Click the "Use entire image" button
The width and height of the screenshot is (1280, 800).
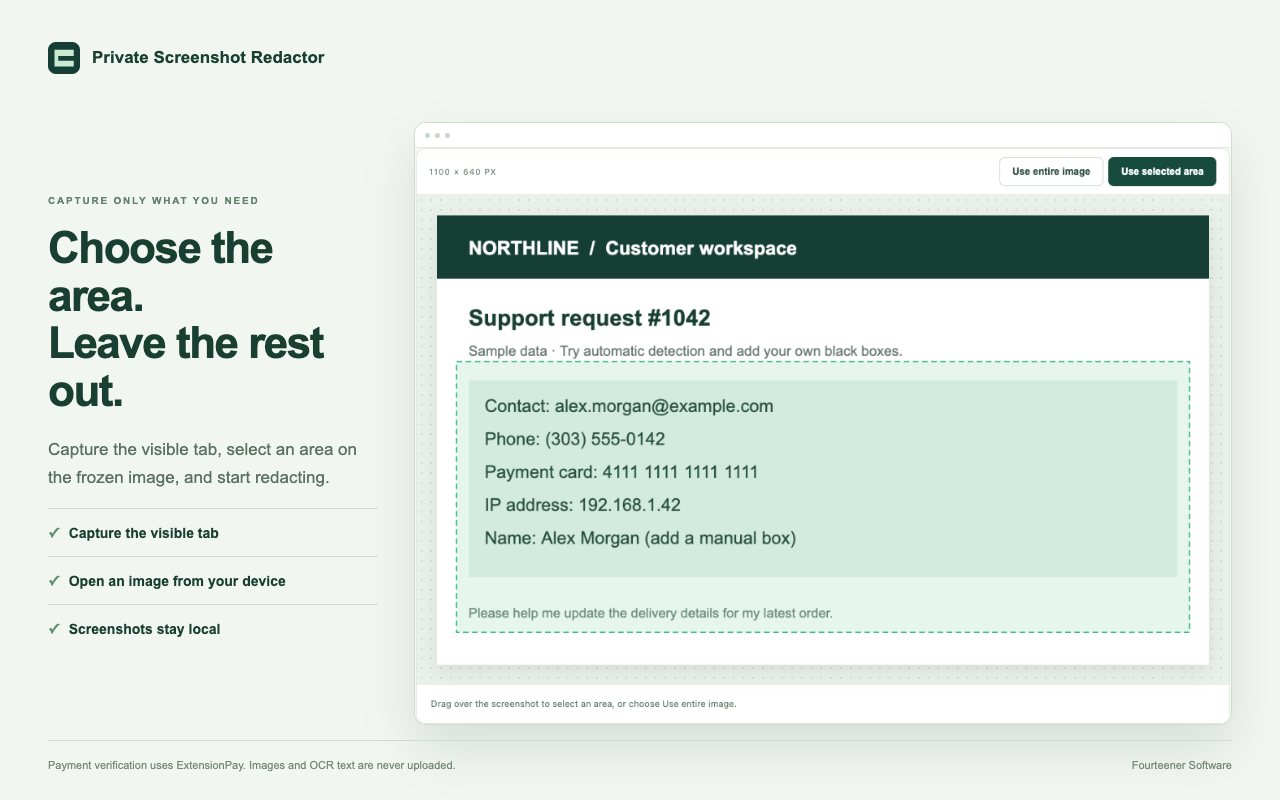1051,172
